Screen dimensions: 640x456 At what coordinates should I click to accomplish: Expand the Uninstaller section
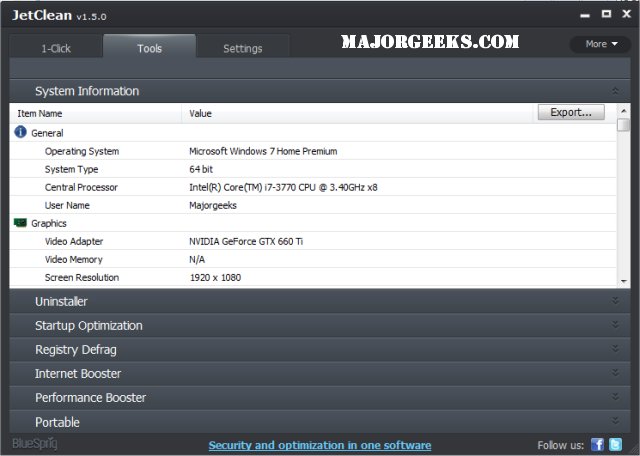616,301
